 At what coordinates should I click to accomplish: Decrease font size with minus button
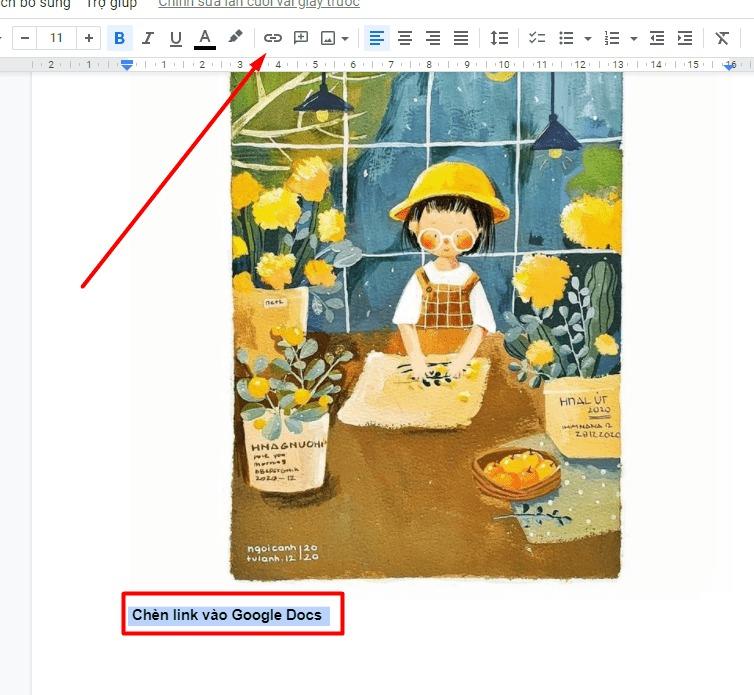(25, 38)
